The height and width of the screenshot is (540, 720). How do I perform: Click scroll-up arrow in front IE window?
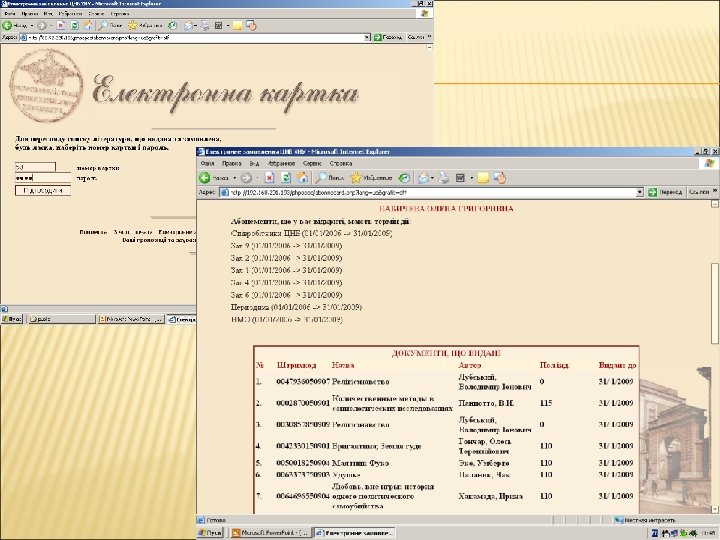pyautogui.click(x=715, y=203)
